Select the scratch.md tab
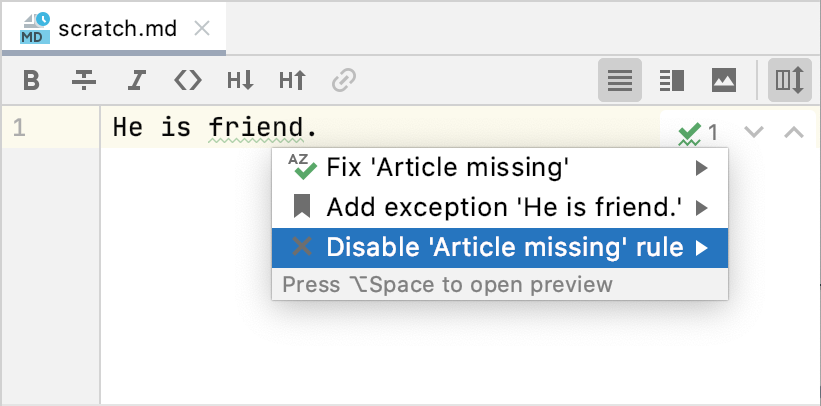 [x=117, y=28]
